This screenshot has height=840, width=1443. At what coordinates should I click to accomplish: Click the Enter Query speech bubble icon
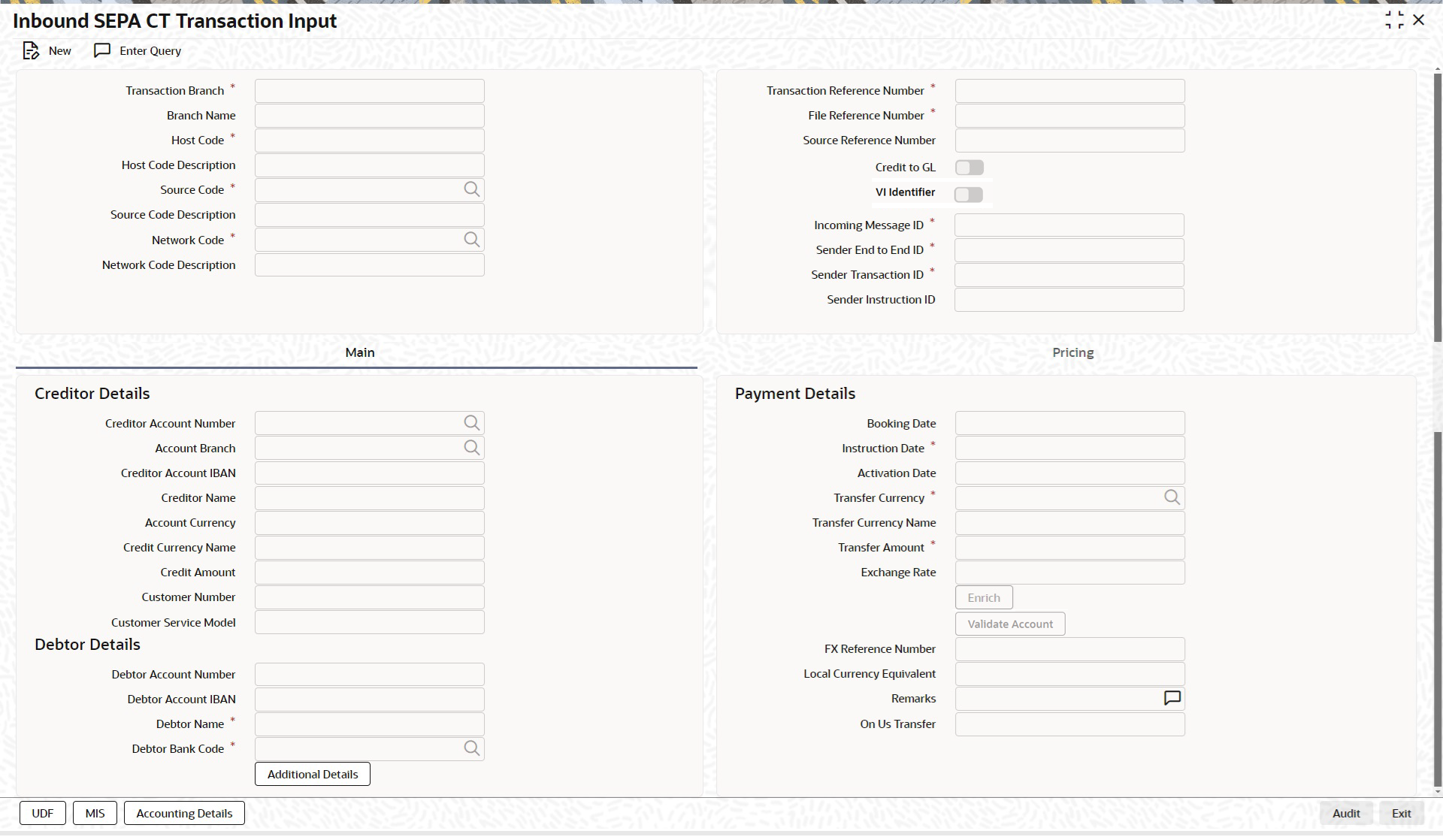pyautogui.click(x=102, y=51)
